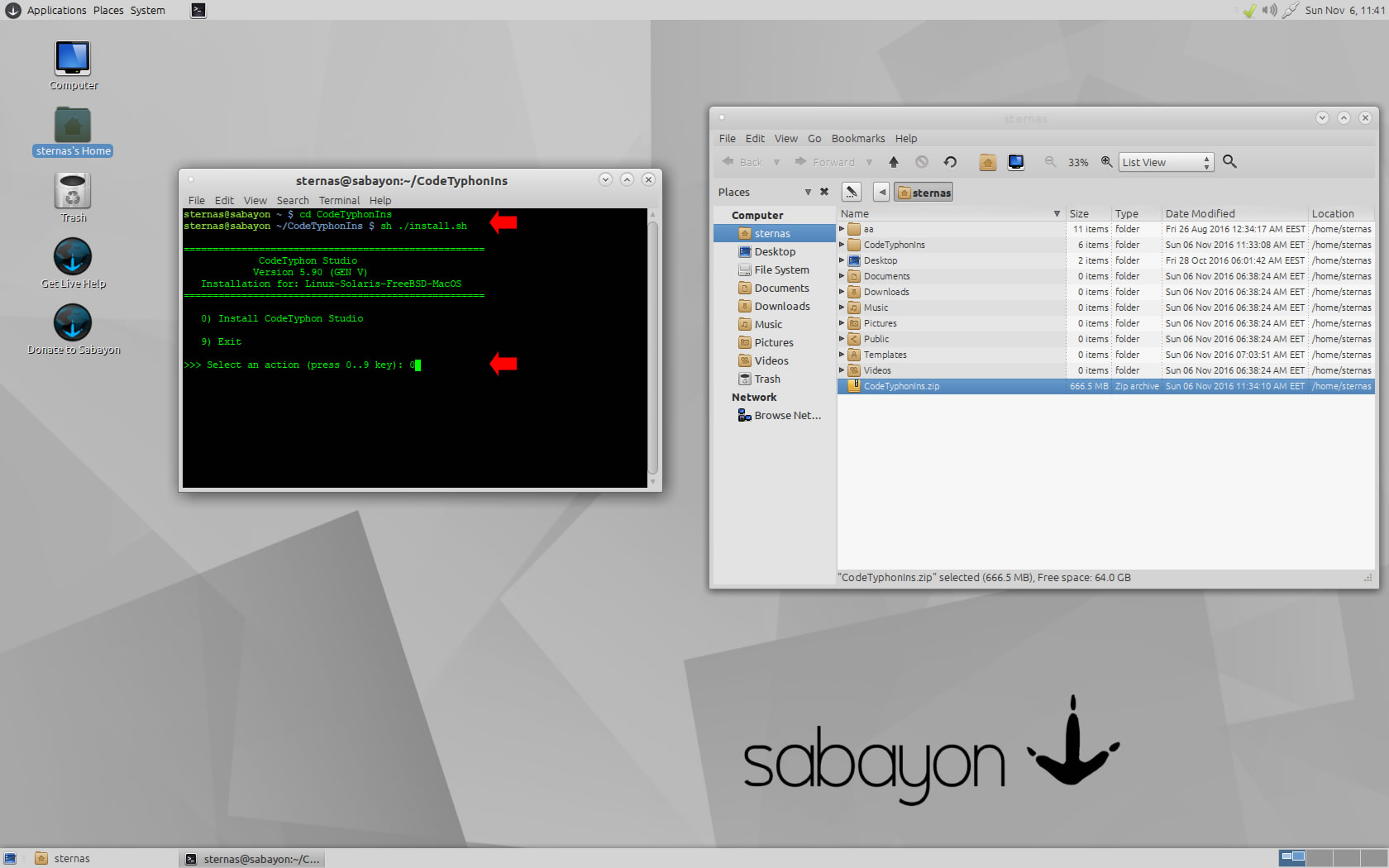
Task: Close the Places side pane
Action: (824, 192)
